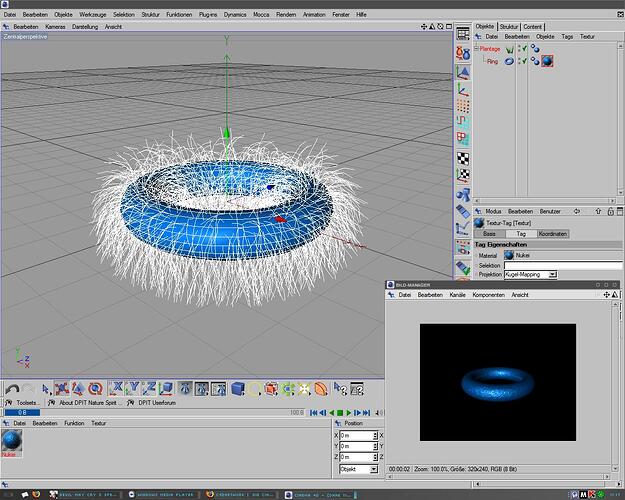This screenshot has height=500, width=625.
Task: Render to Bild-Manager icon
Action: pos(202,389)
